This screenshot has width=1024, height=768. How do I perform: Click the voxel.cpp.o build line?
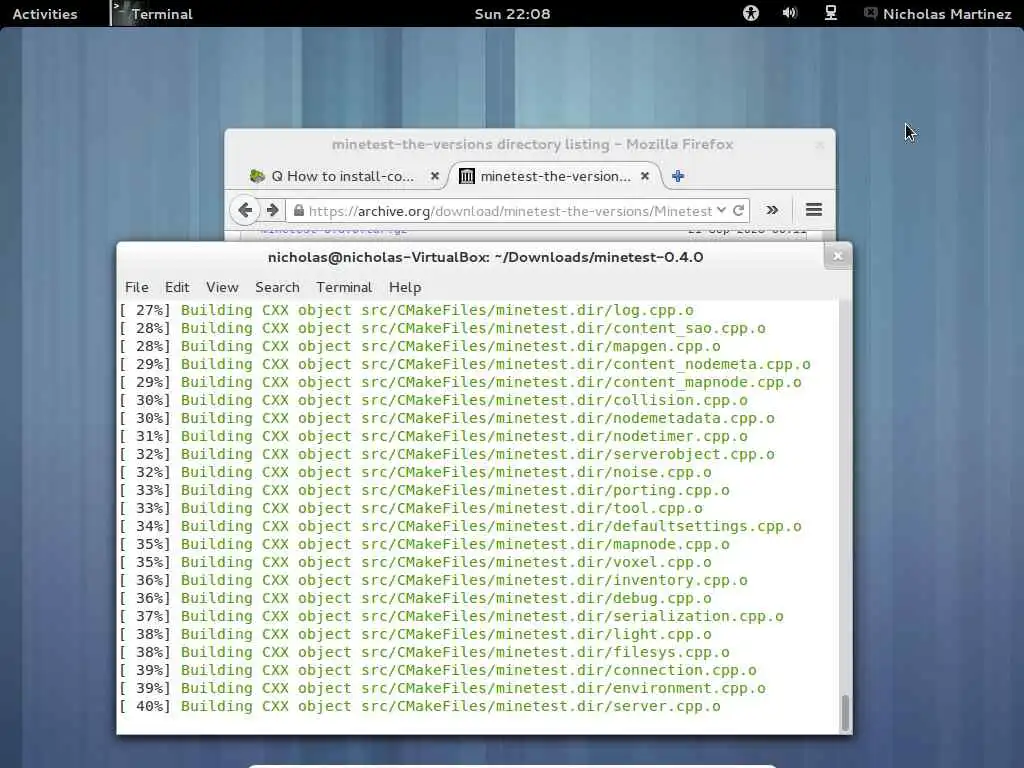pyautogui.click(x=415, y=562)
